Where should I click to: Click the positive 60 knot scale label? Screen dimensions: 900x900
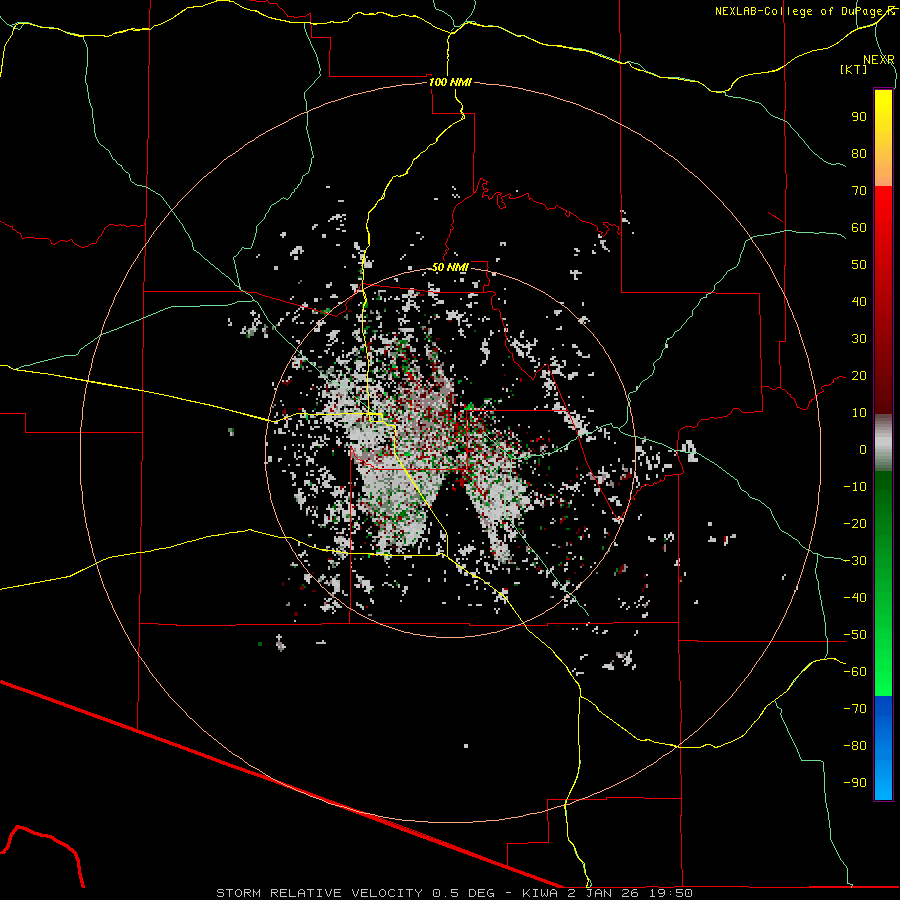(859, 227)
